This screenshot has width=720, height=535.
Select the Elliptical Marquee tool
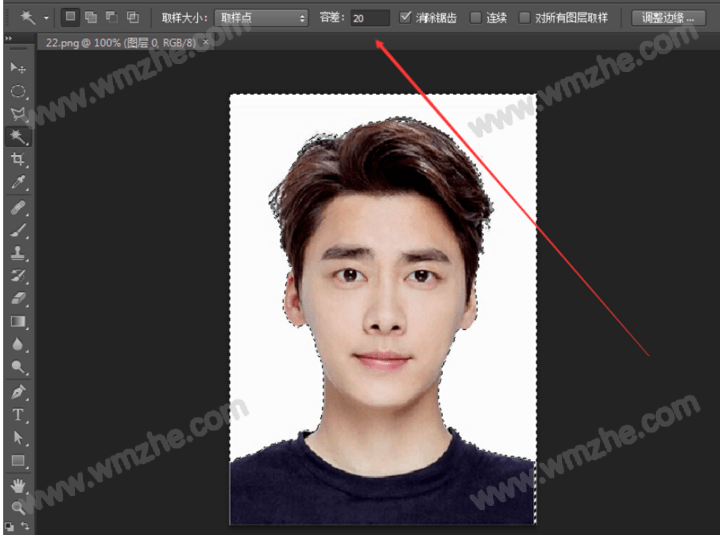tap(18, 91)
